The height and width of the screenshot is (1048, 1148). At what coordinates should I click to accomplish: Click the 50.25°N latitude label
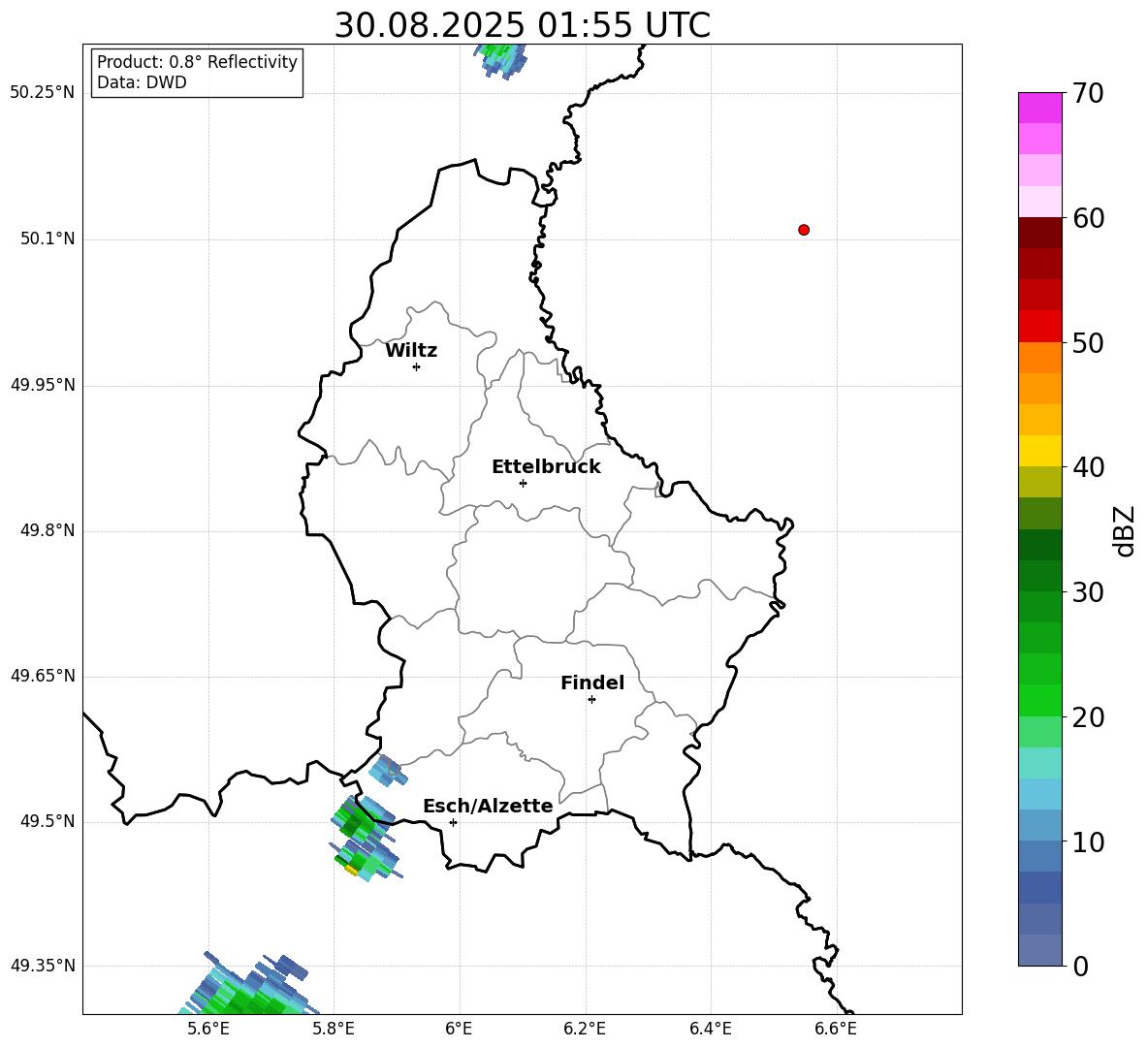click(x=43, y=93)
